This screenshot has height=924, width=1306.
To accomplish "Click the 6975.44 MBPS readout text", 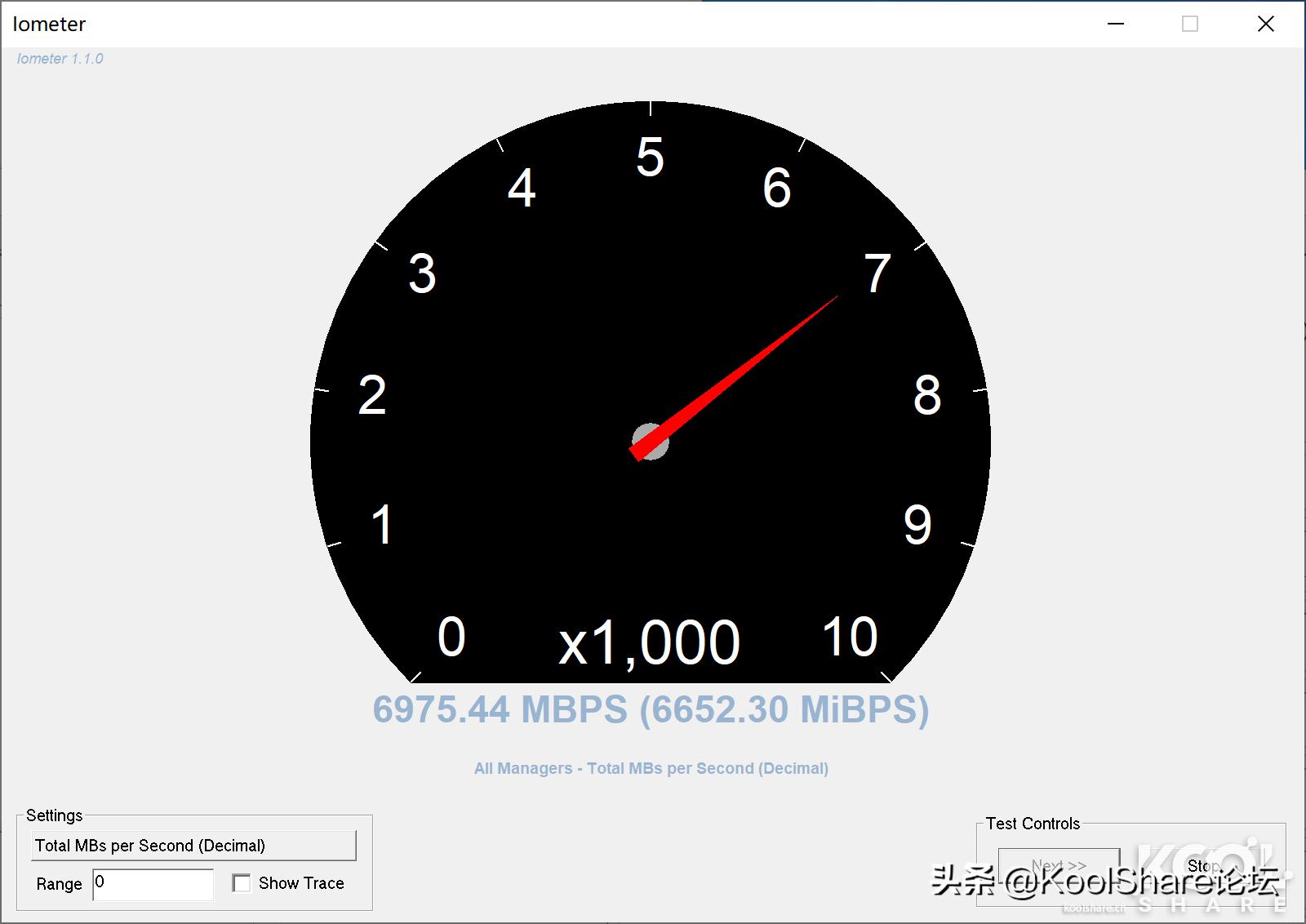I will [x=651, y=709].
